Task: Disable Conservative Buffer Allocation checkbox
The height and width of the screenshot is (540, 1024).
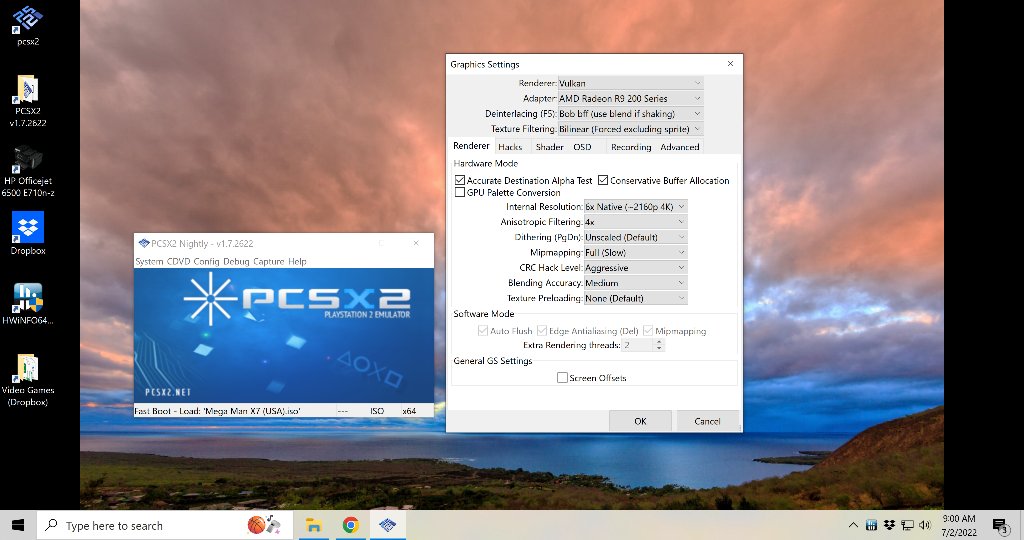Action: coord(603,180)
